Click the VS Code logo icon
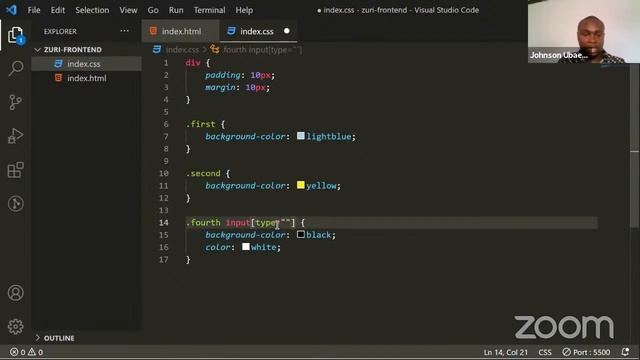This screenshot has height=360, width=640. (x=11, y=9)
